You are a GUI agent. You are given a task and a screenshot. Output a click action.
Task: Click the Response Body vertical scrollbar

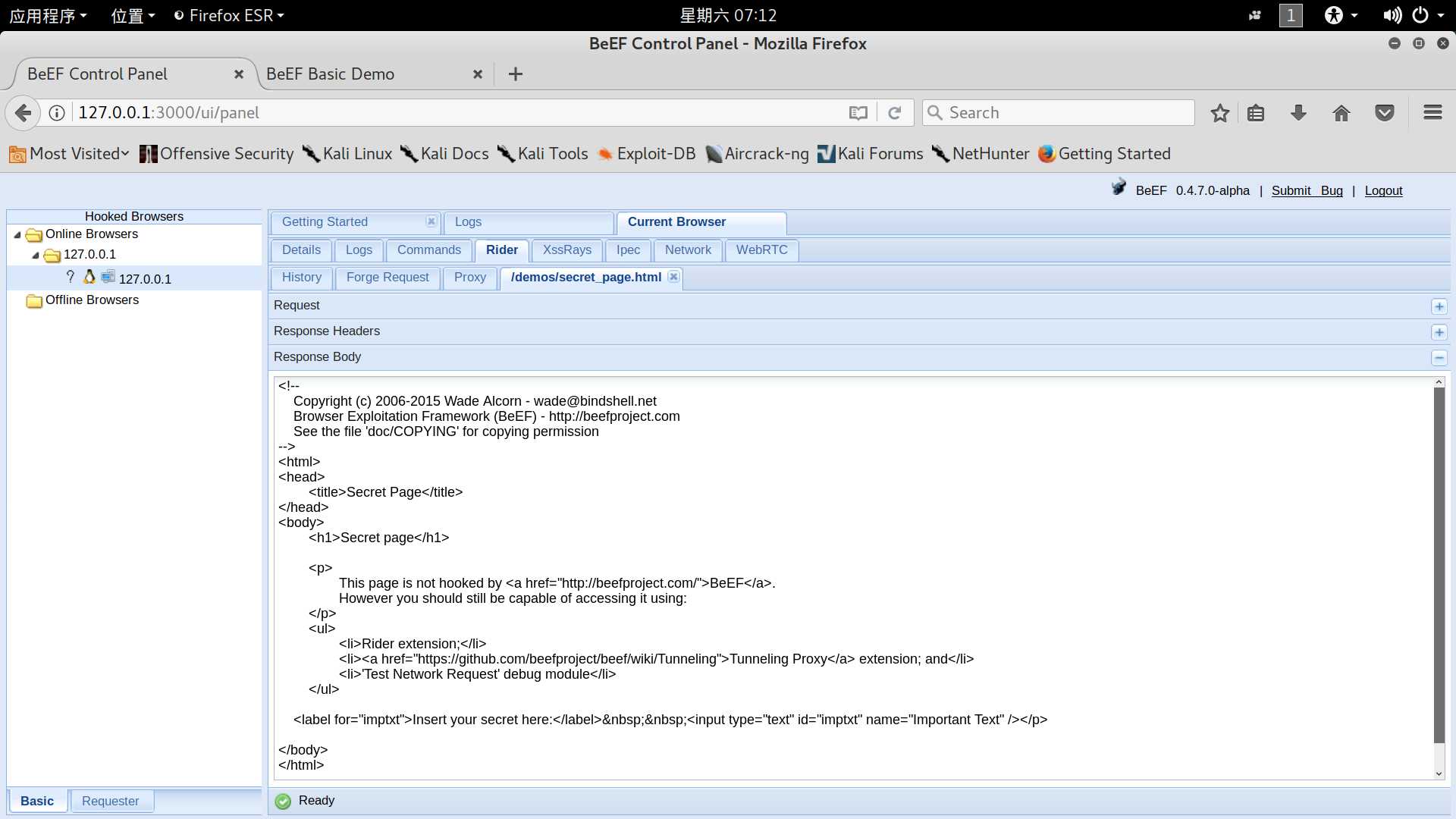click(1439, 565)
